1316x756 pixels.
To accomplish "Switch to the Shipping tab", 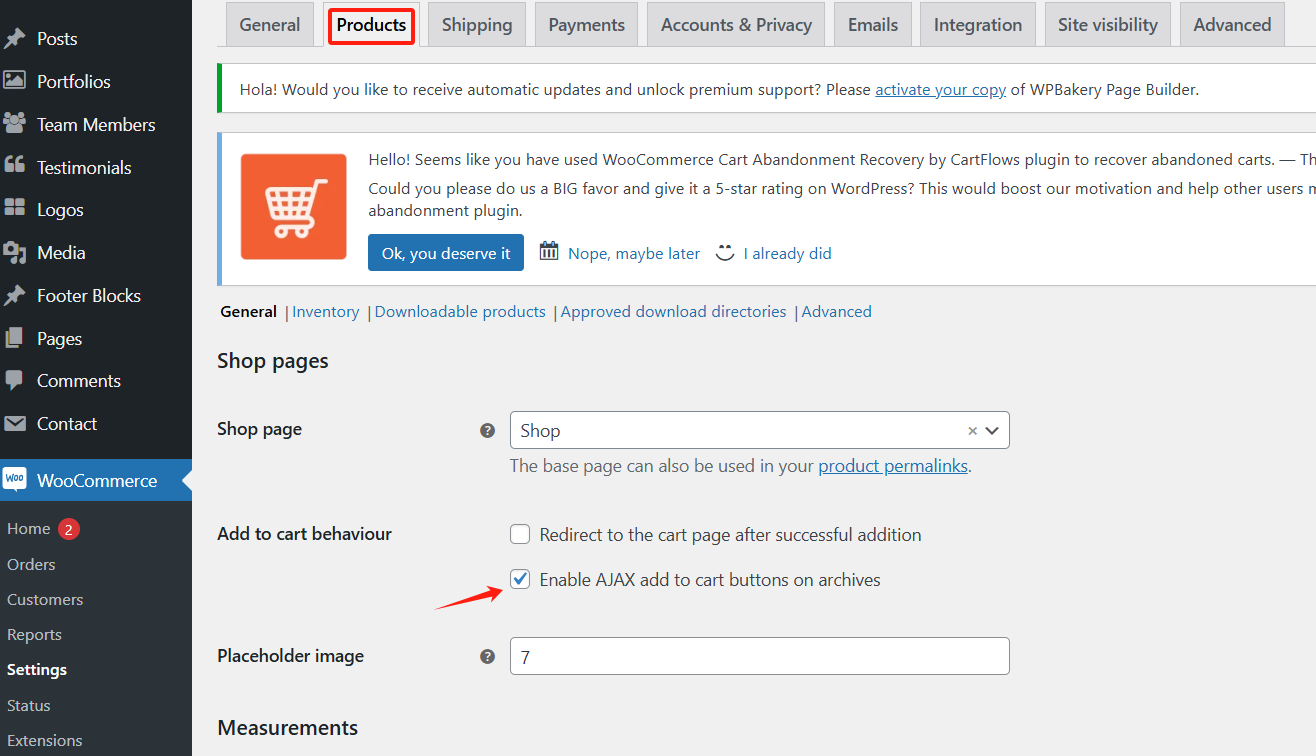I will (476, 24).
